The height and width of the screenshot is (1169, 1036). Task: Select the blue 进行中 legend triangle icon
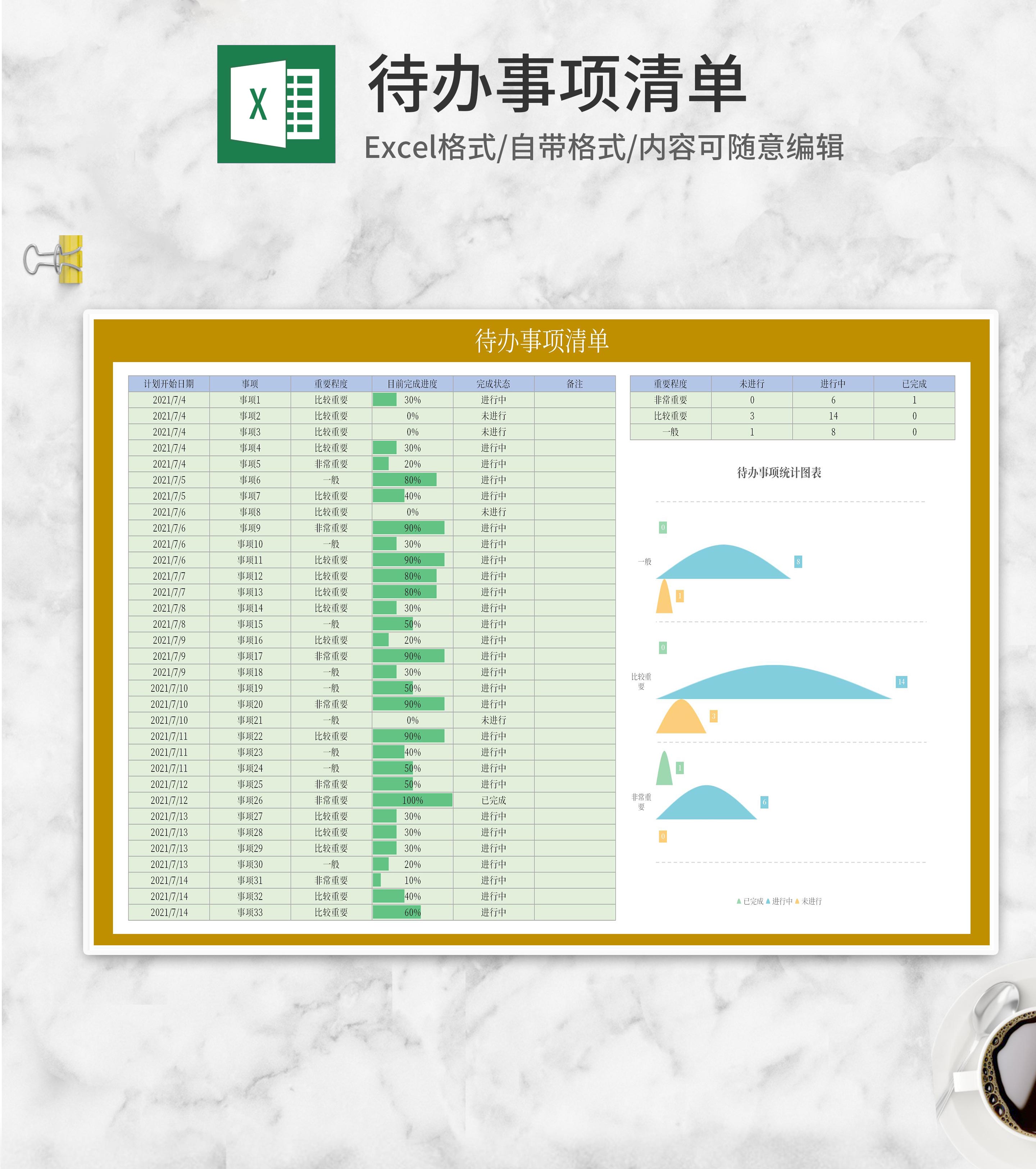click(768, 901)
